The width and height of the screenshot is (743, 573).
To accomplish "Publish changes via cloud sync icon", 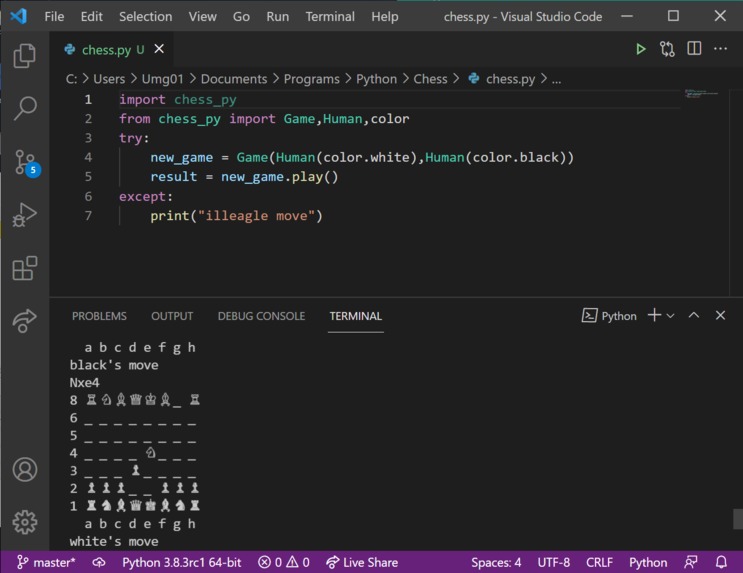I will point(99,563).
